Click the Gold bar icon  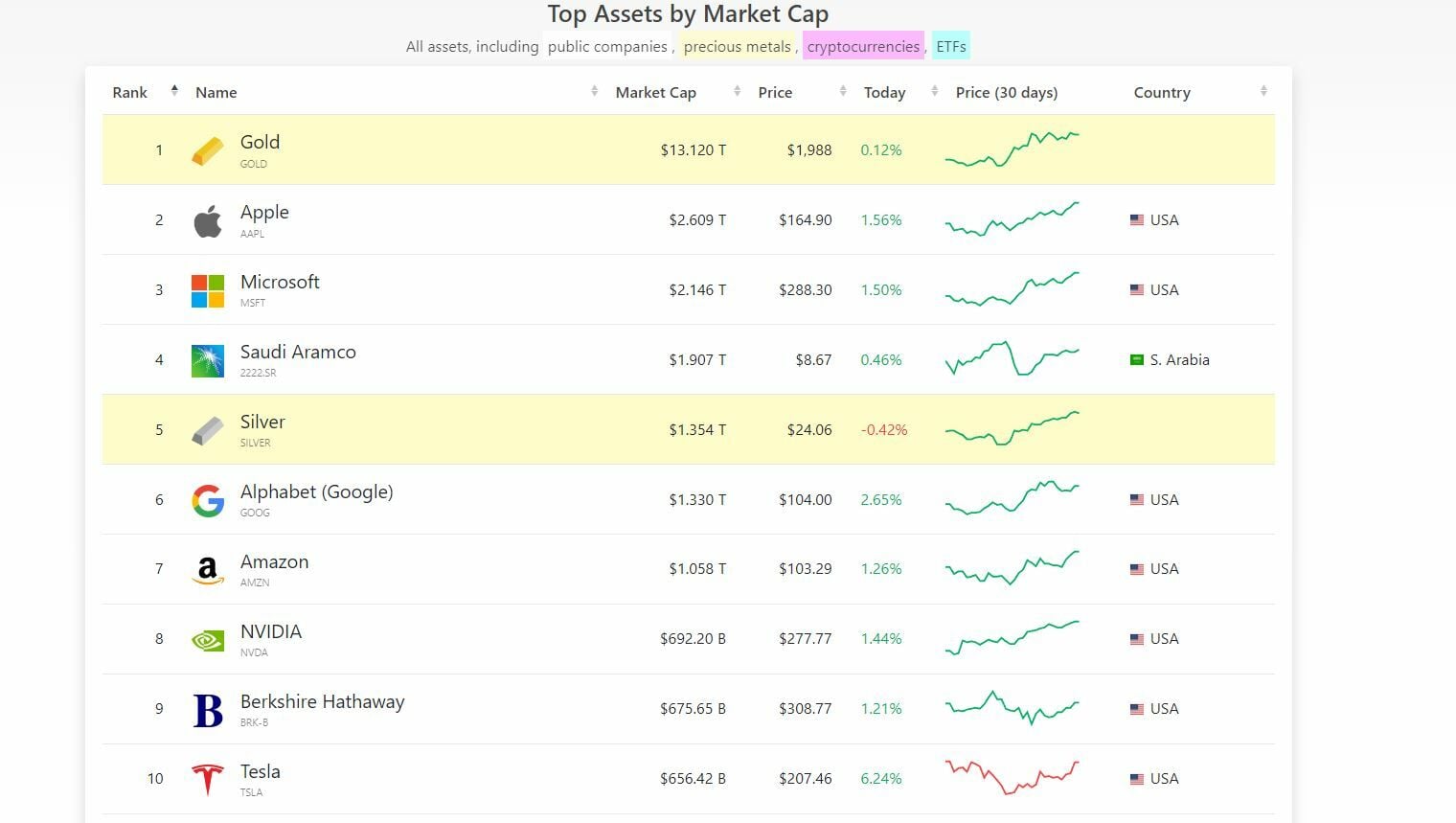pyautogui.click(x=208, y=150)
